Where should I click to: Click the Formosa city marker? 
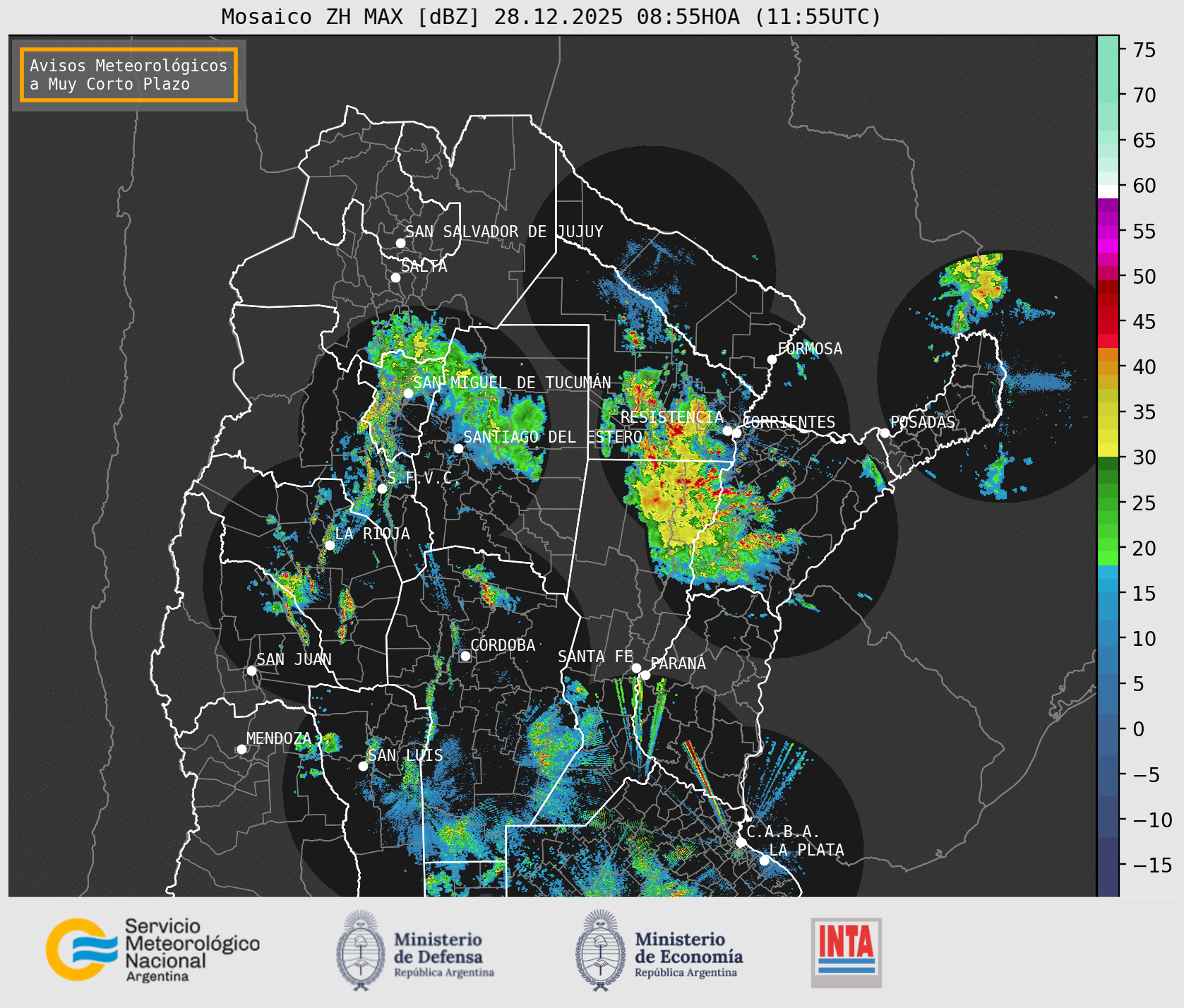pyautogui.click(x=772, y=359)
